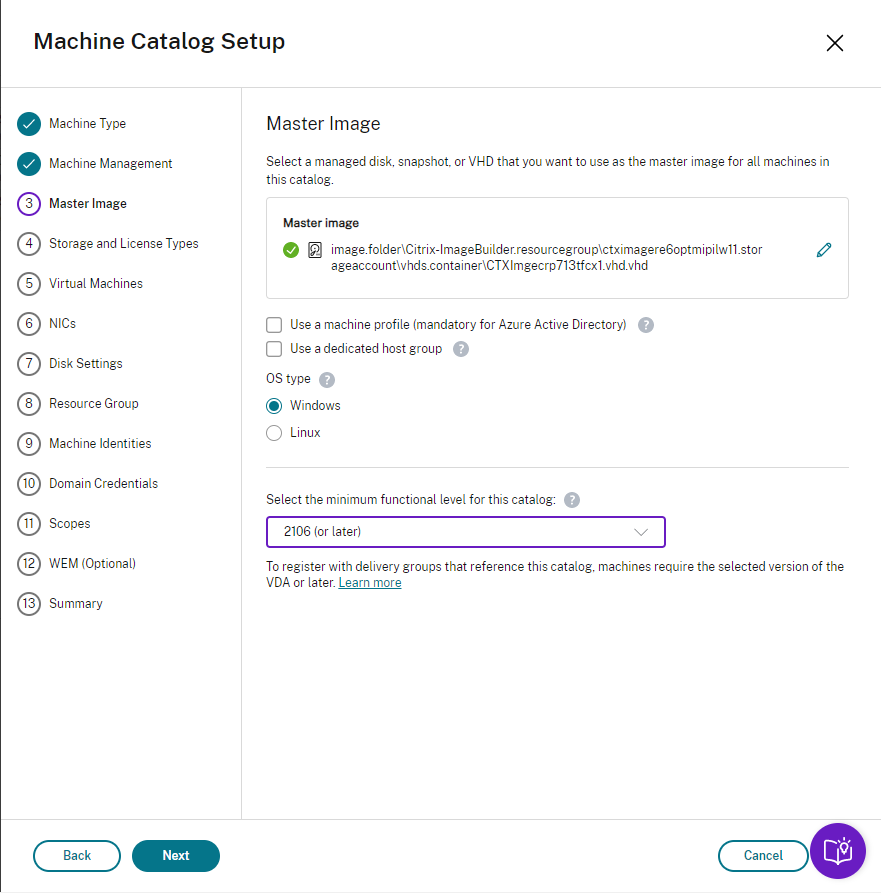This screenshot has height=893, width=881.
Task: Click the help icon beside machine profile
Action: 646,325
